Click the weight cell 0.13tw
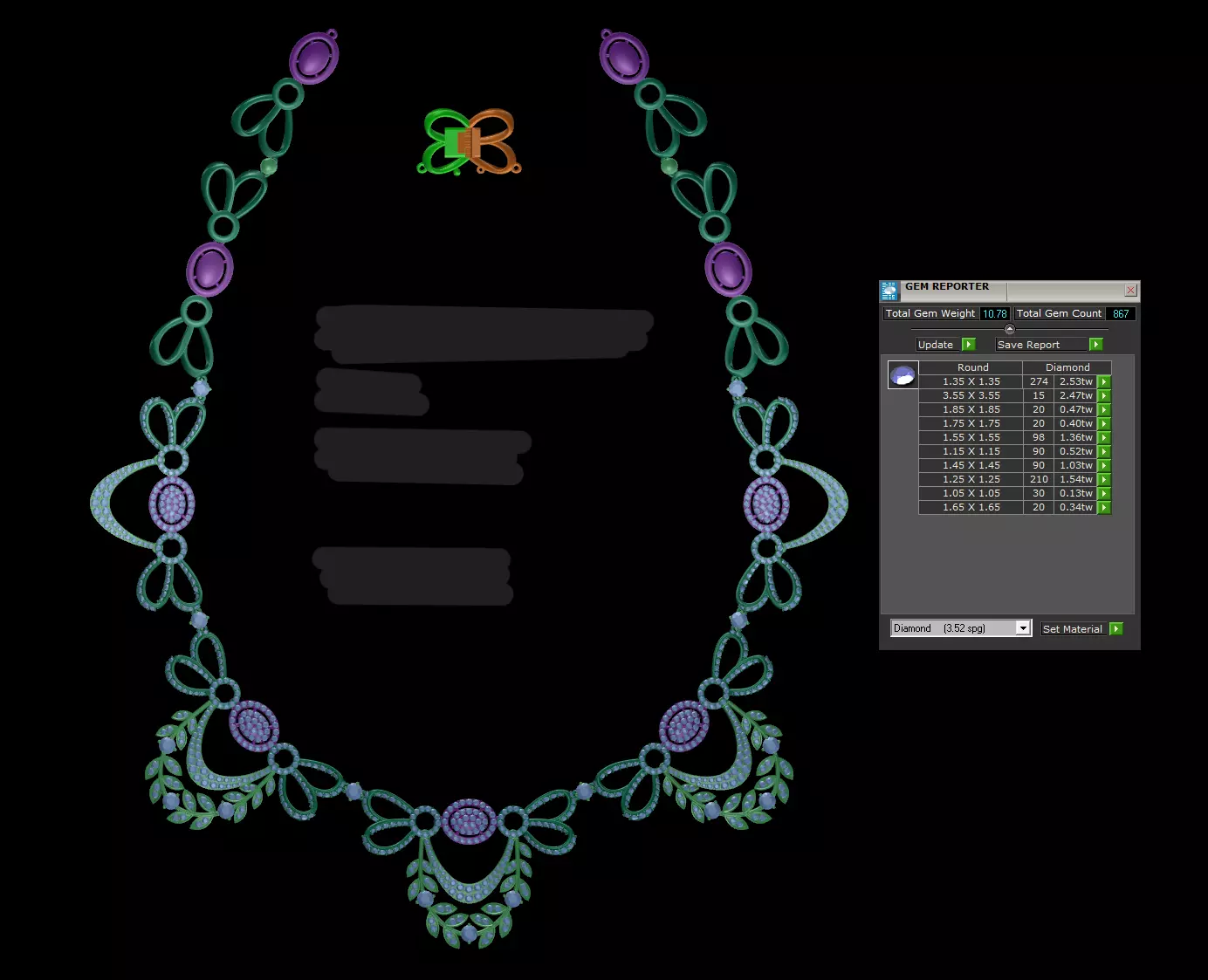 point(1076,493)
